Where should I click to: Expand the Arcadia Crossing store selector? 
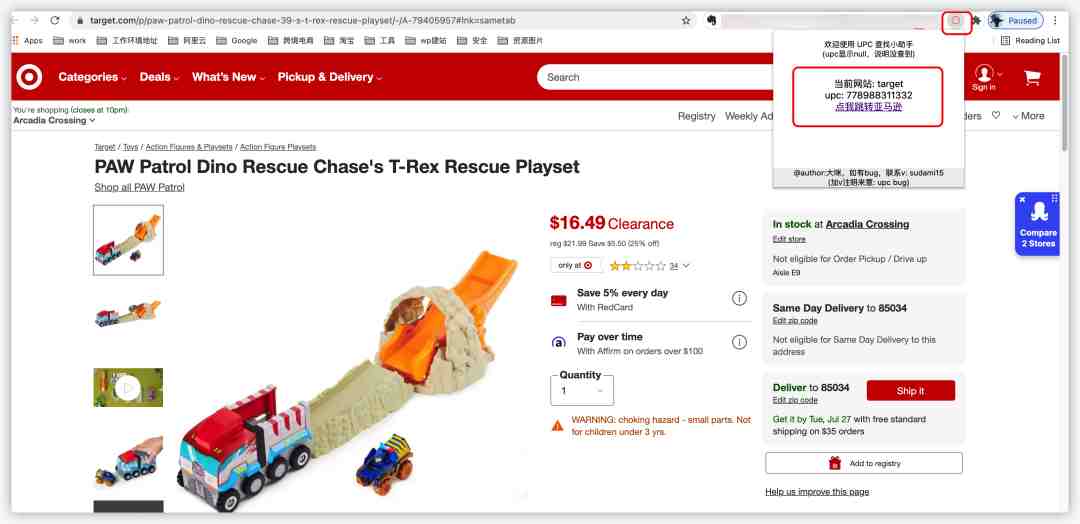(x=54, y=120)
